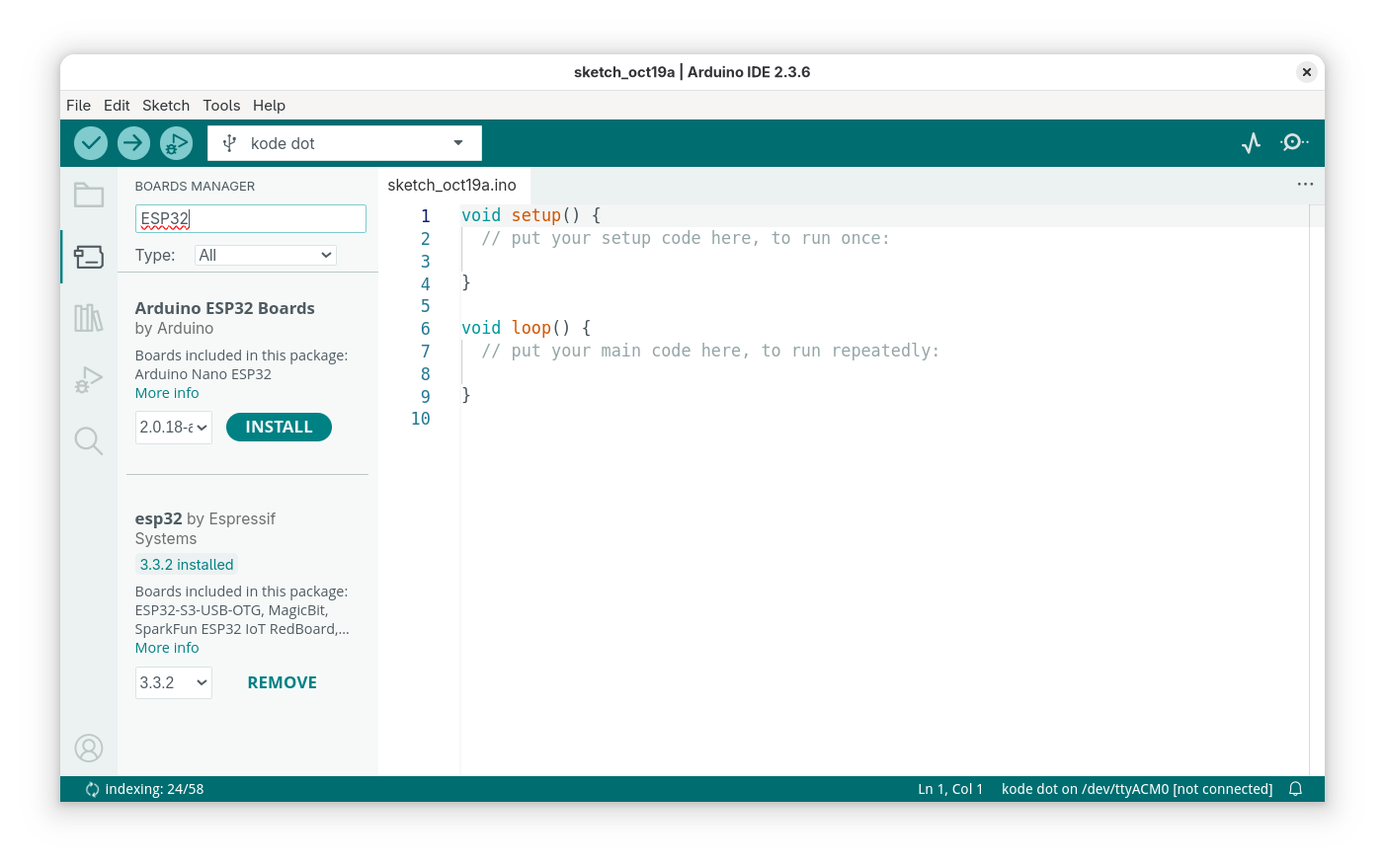Screen dimensions: 1385x868
Task: Open the Type filter dropdown
Action: [x=265, y=255]
